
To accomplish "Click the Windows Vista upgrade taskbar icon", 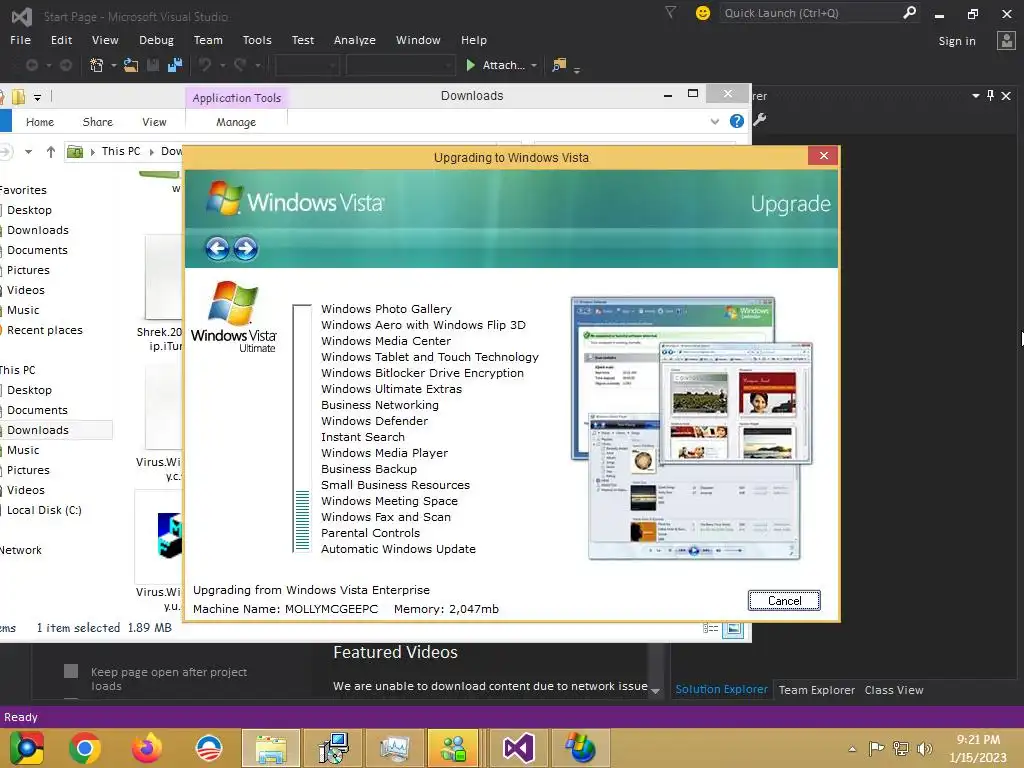I will pos(580,748).
